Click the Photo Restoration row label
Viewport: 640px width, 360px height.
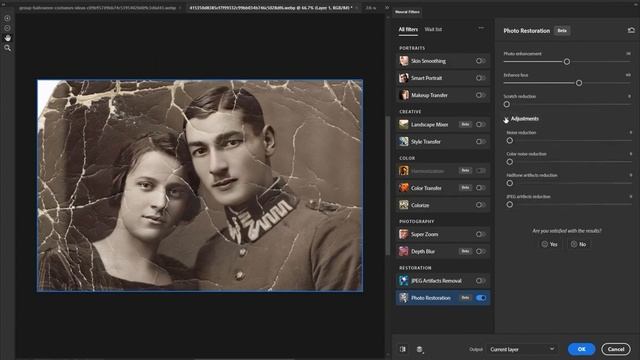click(431, 298)
